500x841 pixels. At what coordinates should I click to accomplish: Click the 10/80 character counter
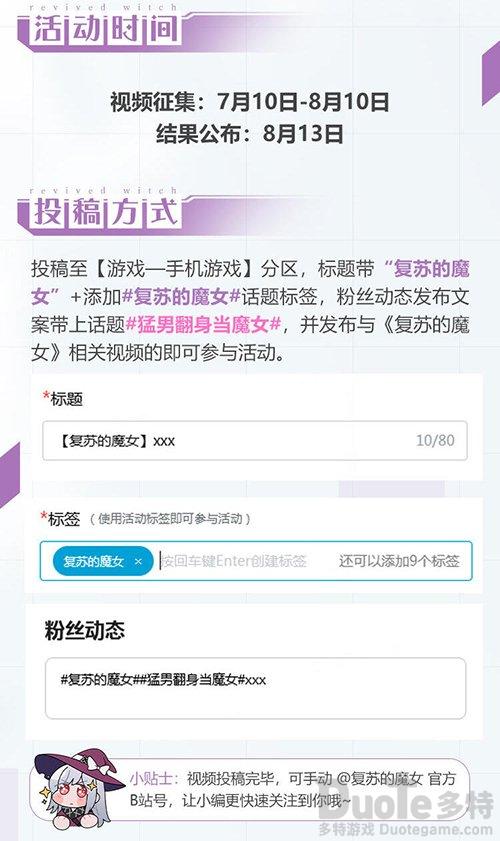click(435, 441)
